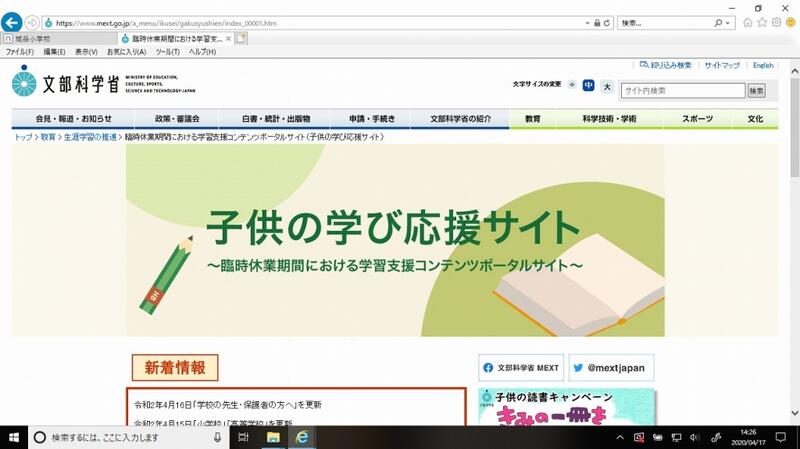
Task: Open the browser home page icon
Action: point(748,22)
